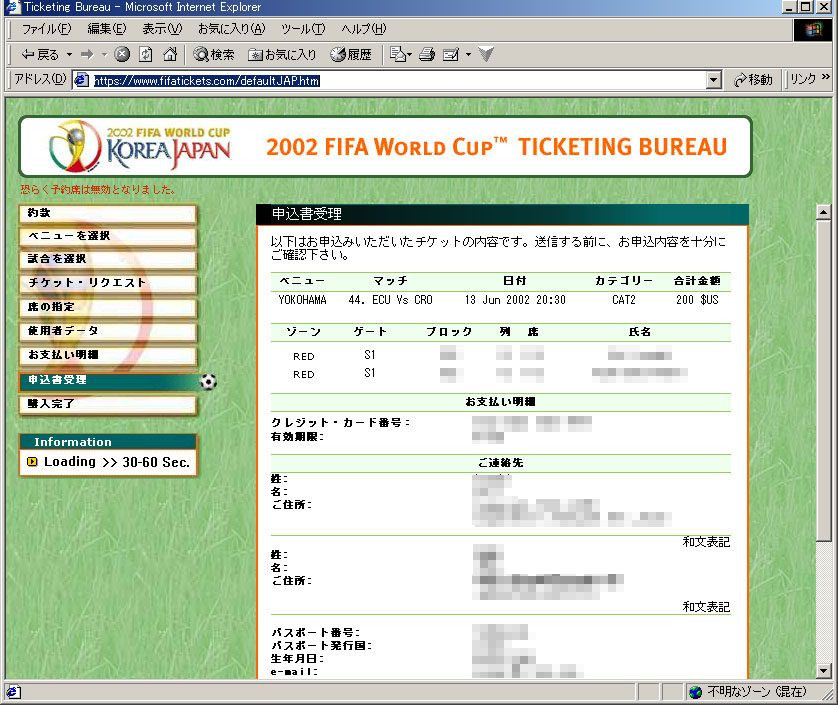
Task: Select お支払い明細 in the sidebar
Action: click(x=108, y=355)
